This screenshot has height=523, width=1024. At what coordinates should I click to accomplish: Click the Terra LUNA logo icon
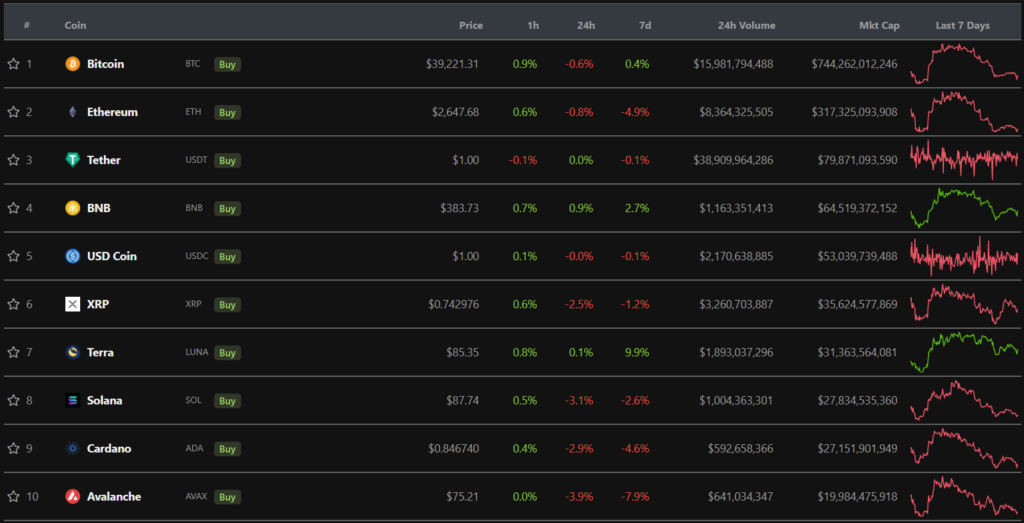click(x=72, y=352)
